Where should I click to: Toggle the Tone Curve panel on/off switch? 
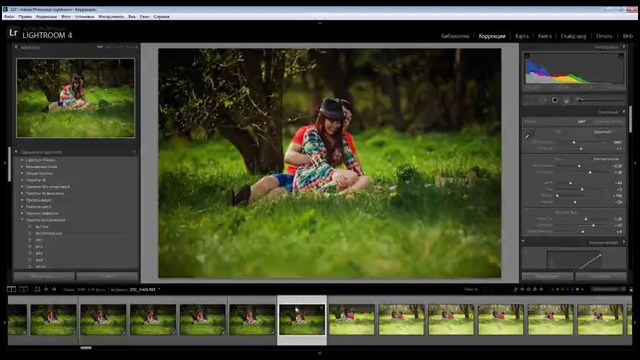[523, 242]
